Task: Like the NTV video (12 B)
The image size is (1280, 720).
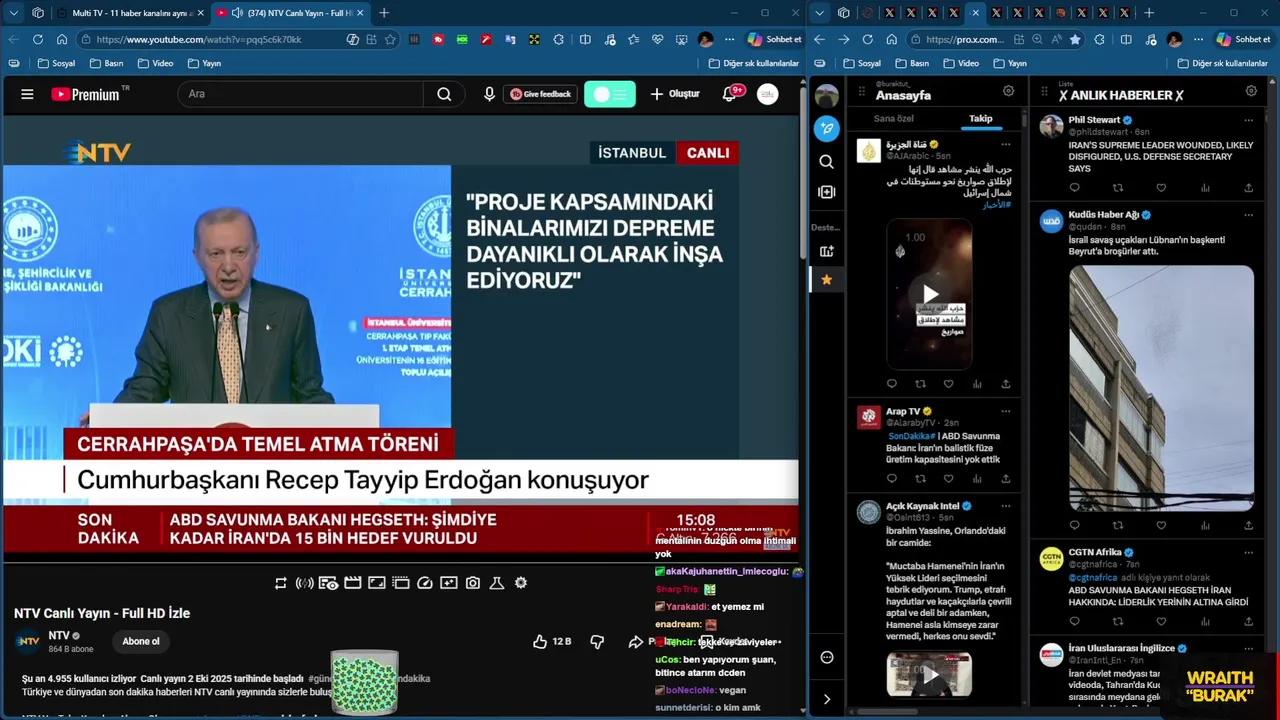Action: click(x=551, y=641)
